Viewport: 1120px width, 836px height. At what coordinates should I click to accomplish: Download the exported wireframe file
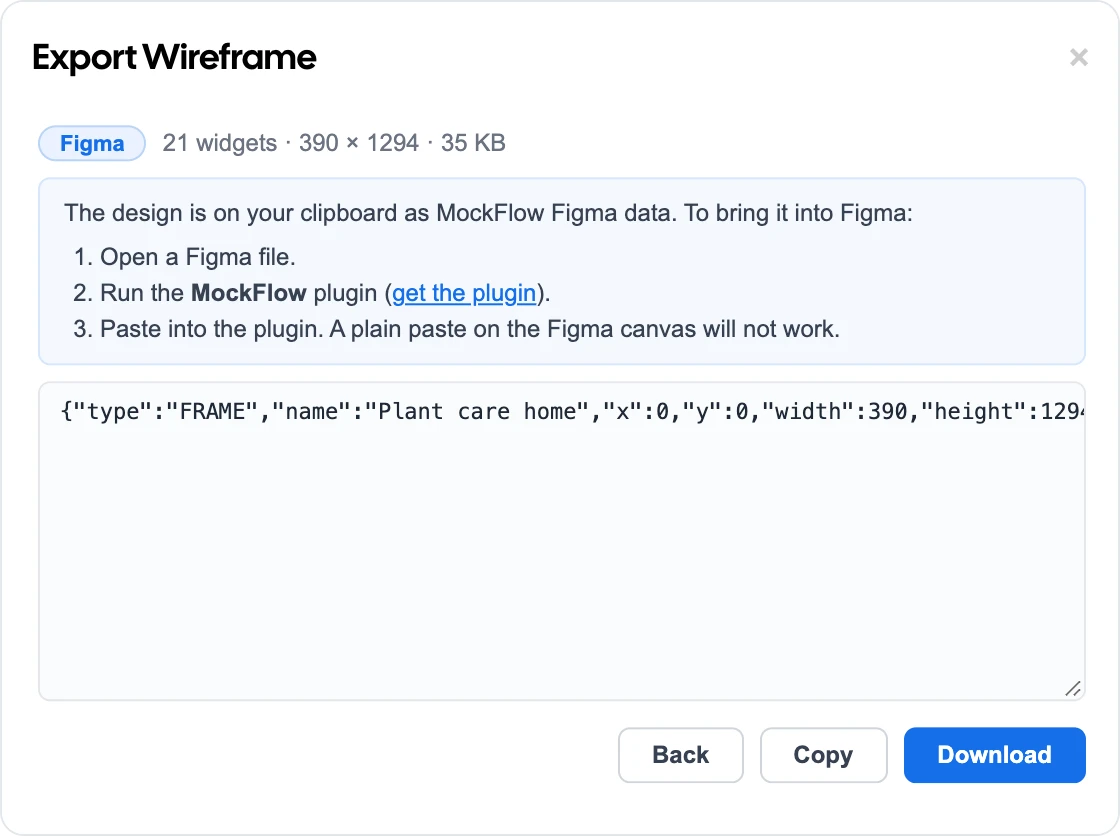tap(994, 755)
